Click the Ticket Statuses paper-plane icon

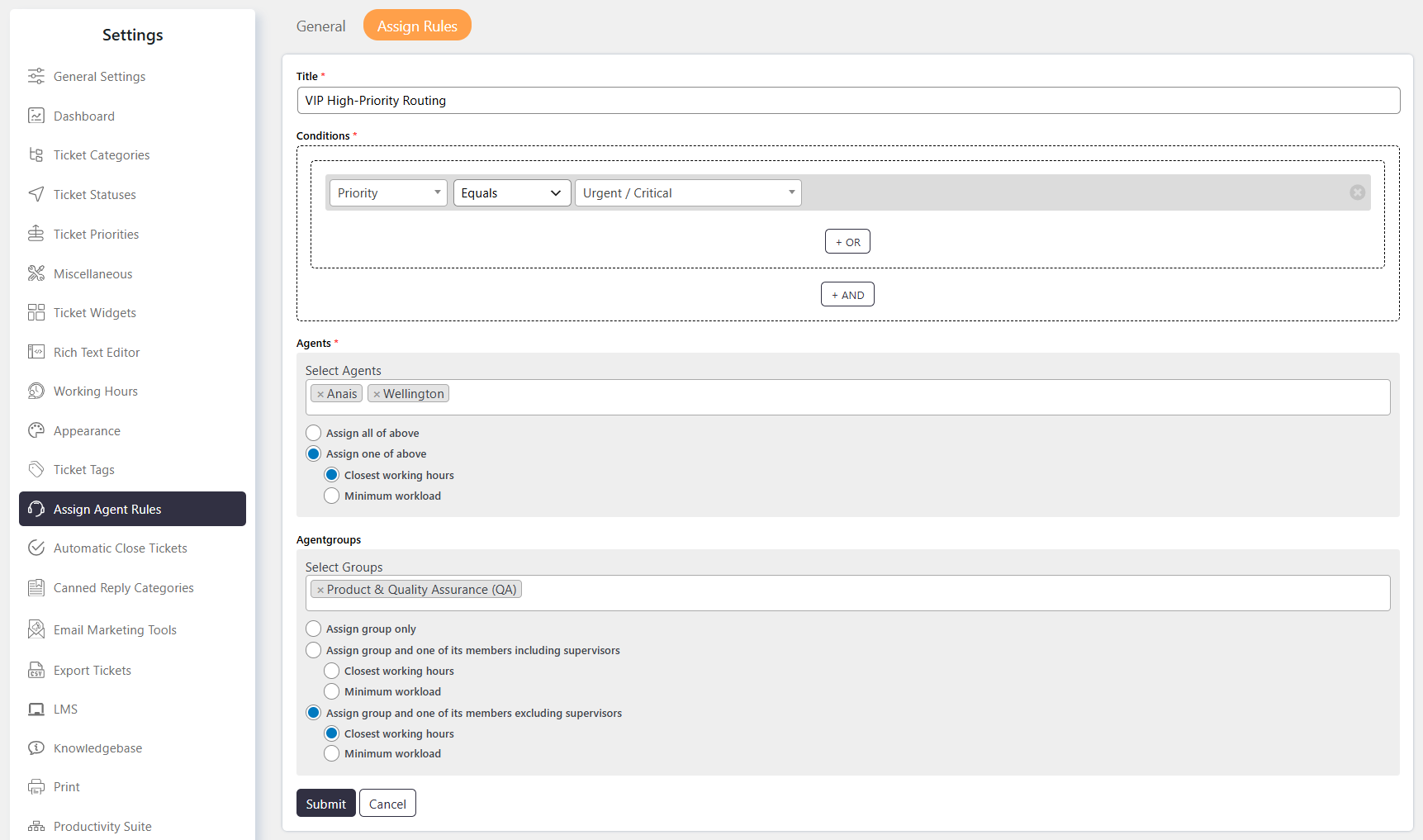36,194
